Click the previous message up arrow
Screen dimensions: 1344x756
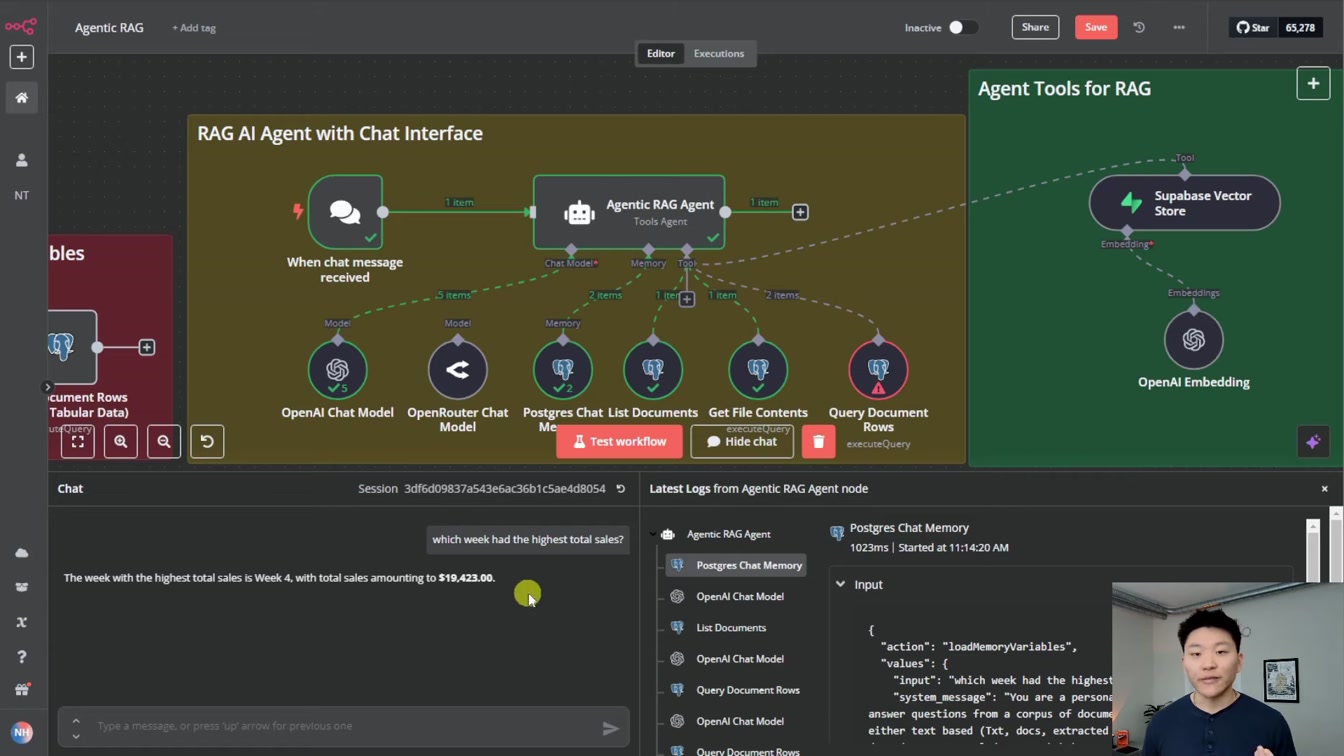click(x=76, y=720)
